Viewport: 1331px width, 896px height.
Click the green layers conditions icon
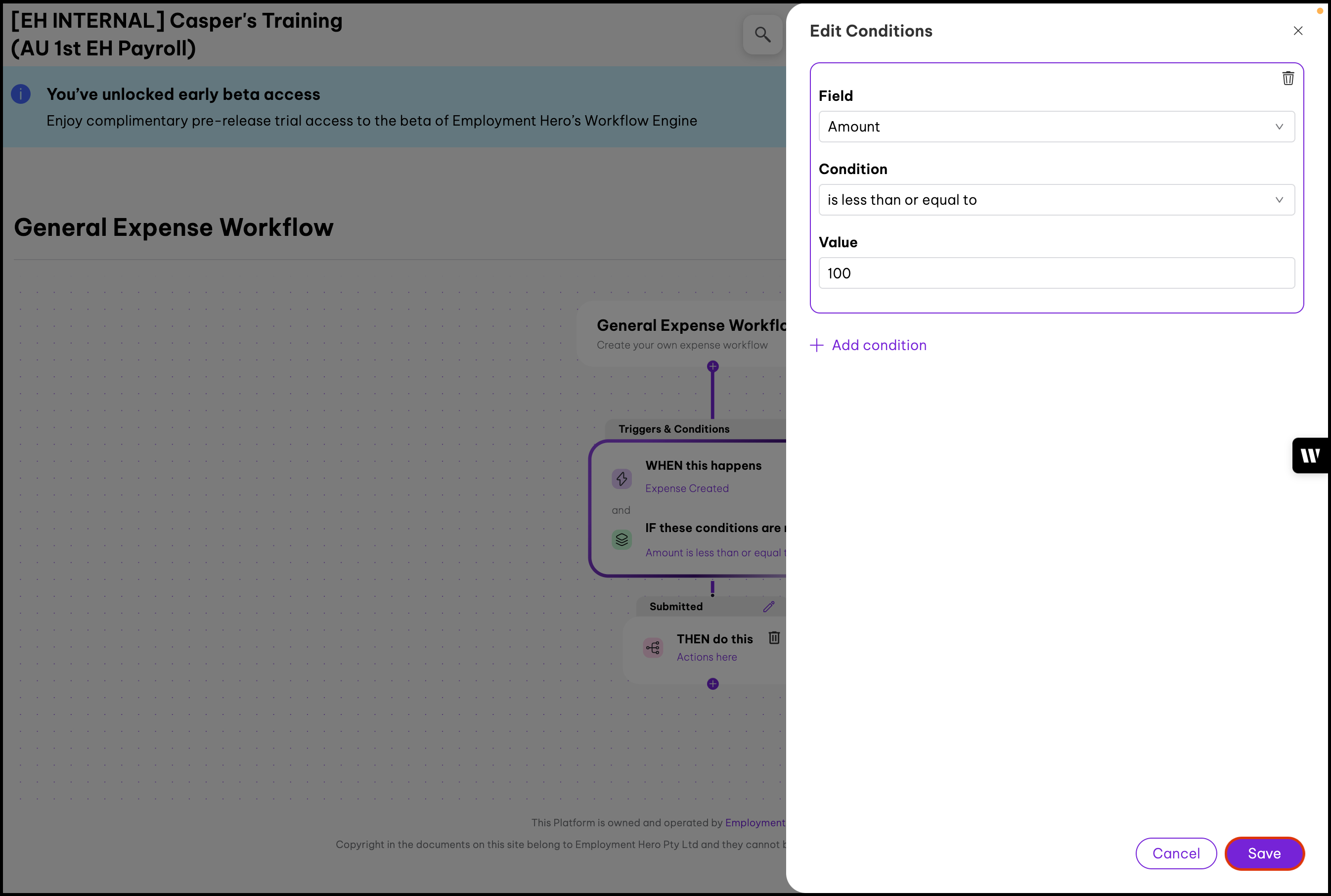621,539
